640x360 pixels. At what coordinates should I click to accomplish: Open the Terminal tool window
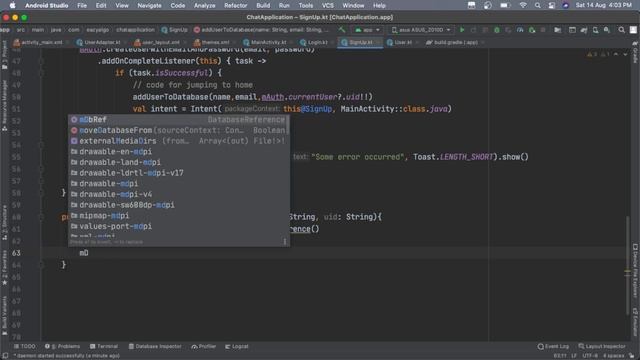[x=104, y=346]
